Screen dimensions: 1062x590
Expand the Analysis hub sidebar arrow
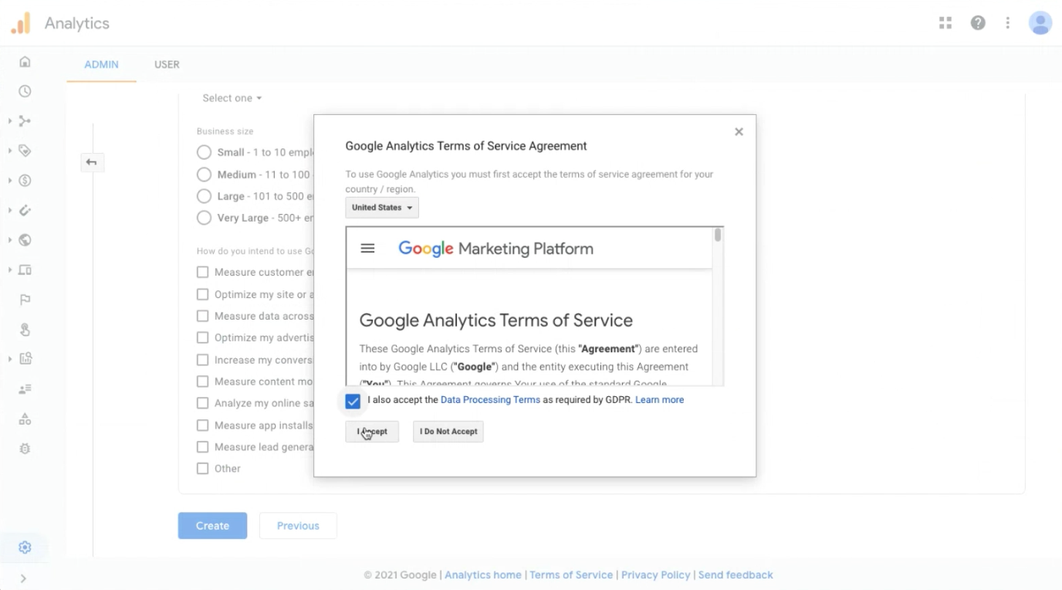click(9, 358)
